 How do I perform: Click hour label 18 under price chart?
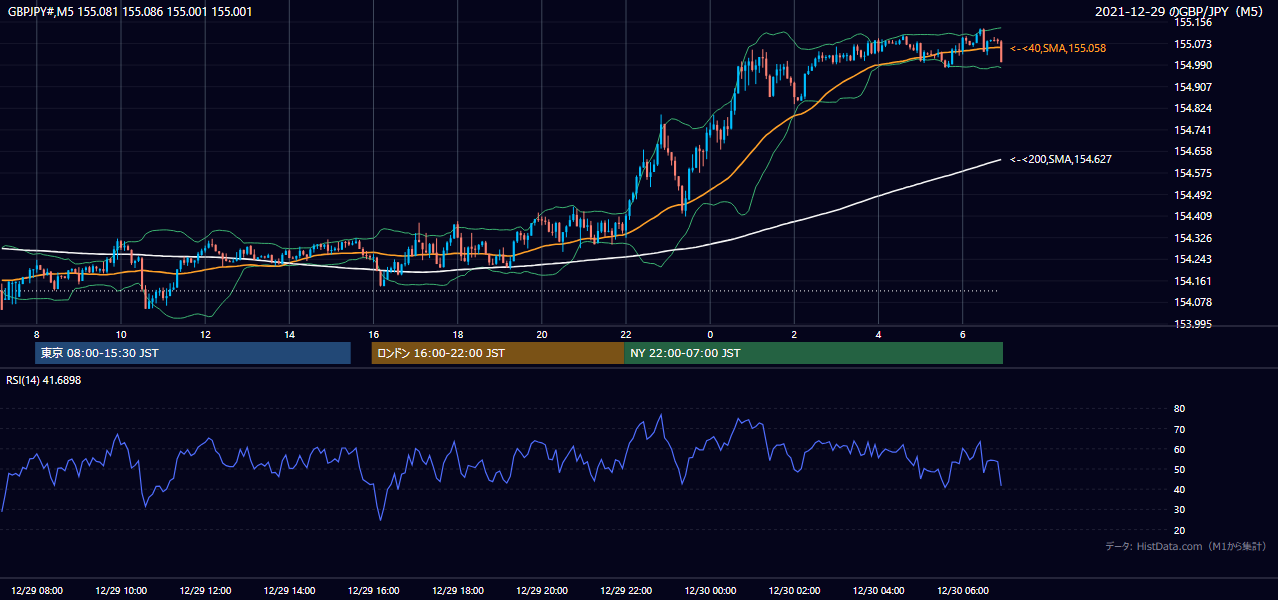457,334
